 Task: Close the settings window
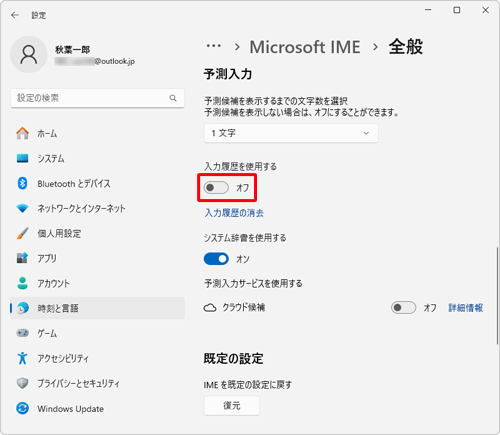485,10
